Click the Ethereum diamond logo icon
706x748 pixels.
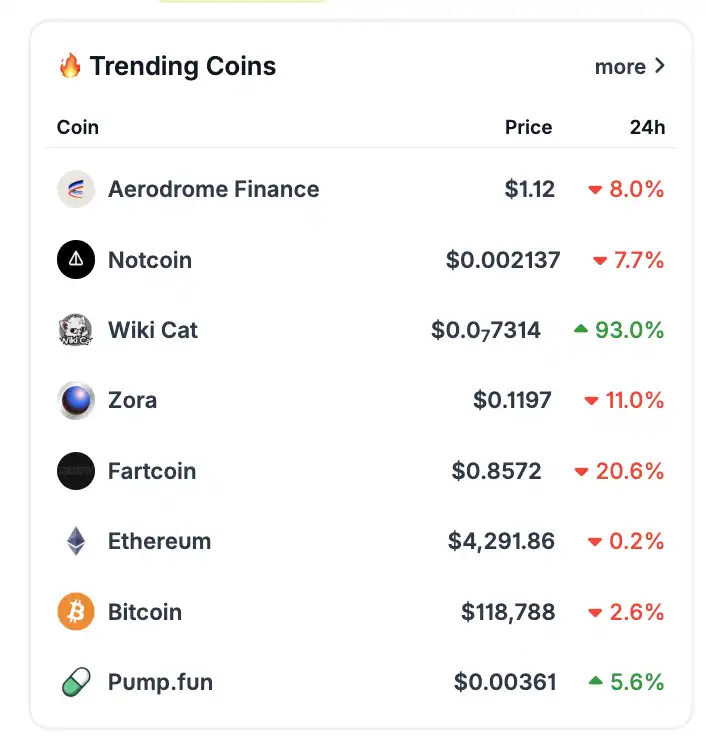click(76, 541)
